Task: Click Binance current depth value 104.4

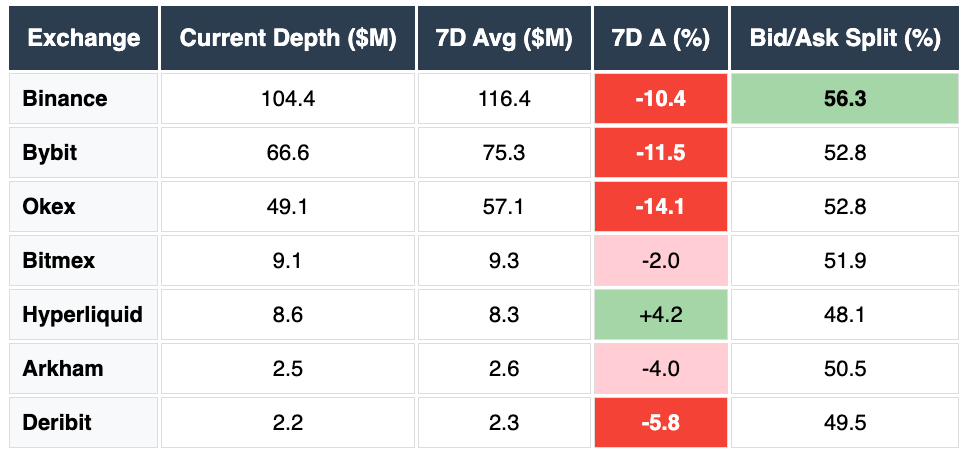Action: point(288,99)
